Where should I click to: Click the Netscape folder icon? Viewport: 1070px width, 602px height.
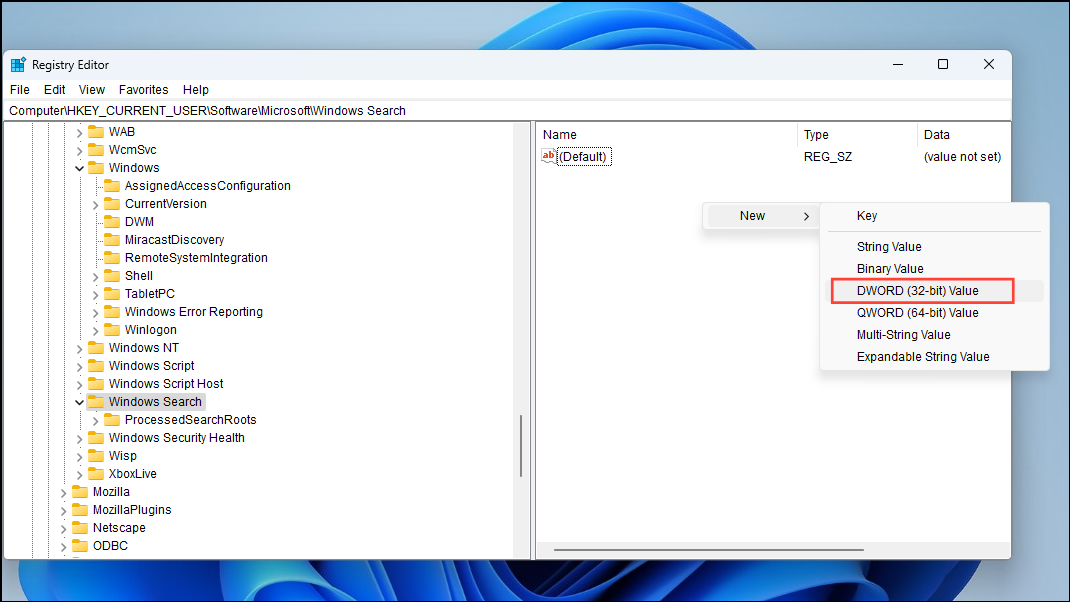click(x=81, y=528)
